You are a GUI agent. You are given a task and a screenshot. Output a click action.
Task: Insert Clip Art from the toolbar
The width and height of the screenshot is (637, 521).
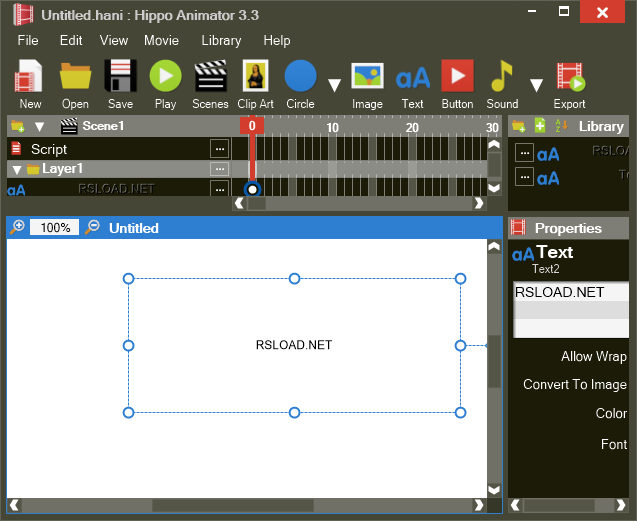(256, 84)
